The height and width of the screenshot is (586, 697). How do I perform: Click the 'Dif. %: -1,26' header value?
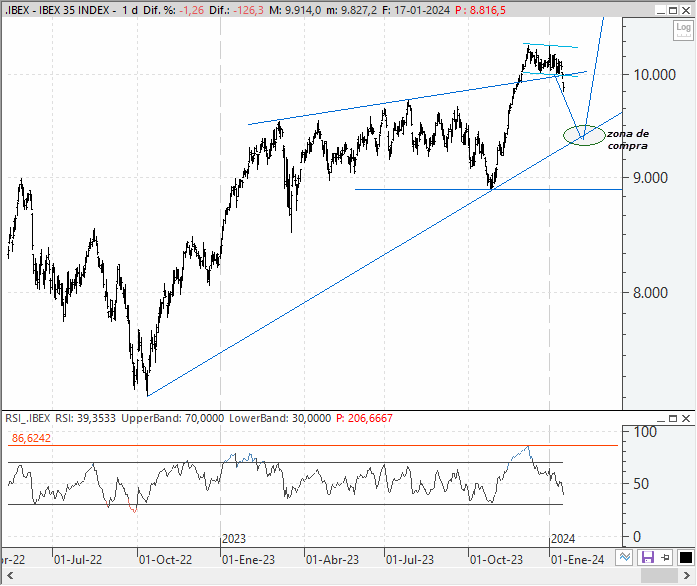click(x=173, y=10)
